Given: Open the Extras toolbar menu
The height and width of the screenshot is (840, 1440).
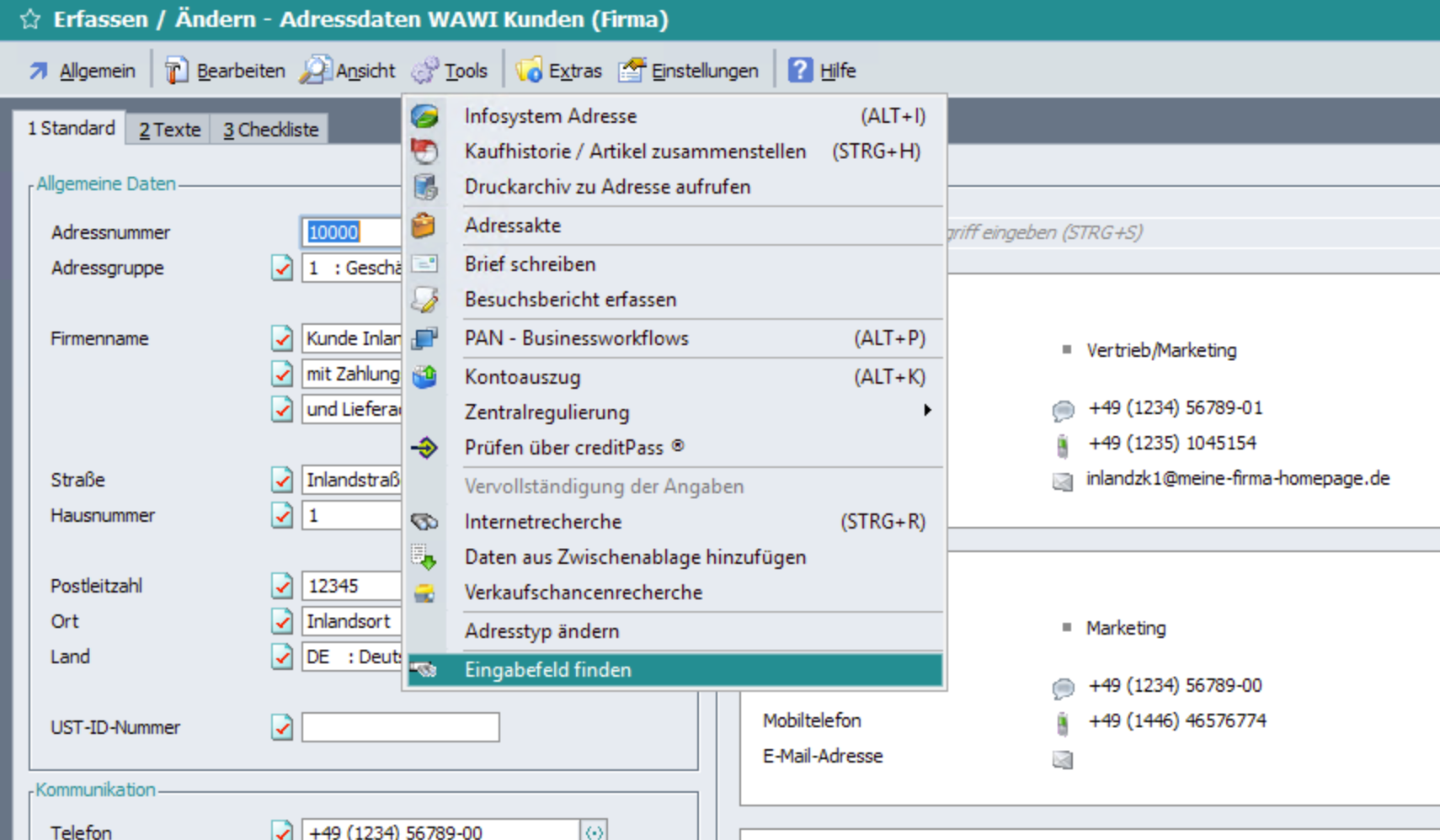Looking at the screenshot, I should click(x=559, y=71).
